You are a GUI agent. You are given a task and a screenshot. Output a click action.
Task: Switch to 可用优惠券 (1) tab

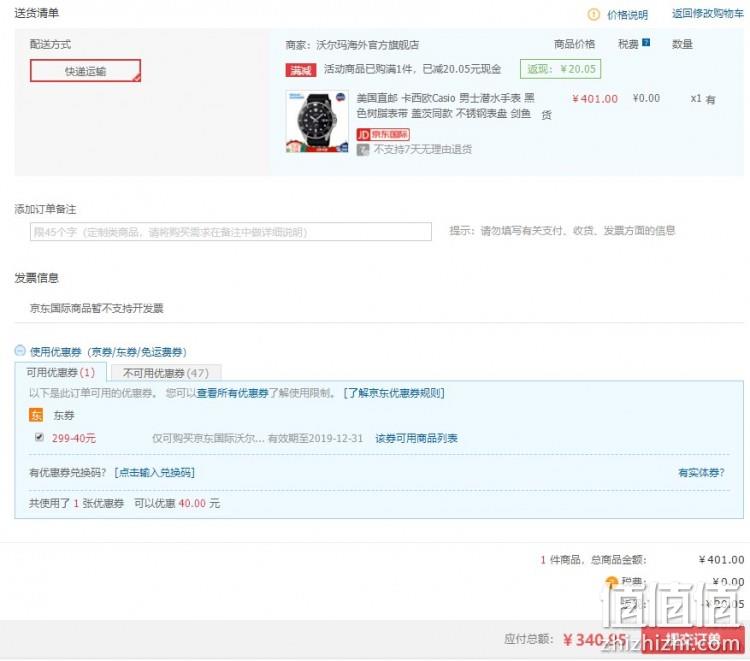click(x=61, y=373)
